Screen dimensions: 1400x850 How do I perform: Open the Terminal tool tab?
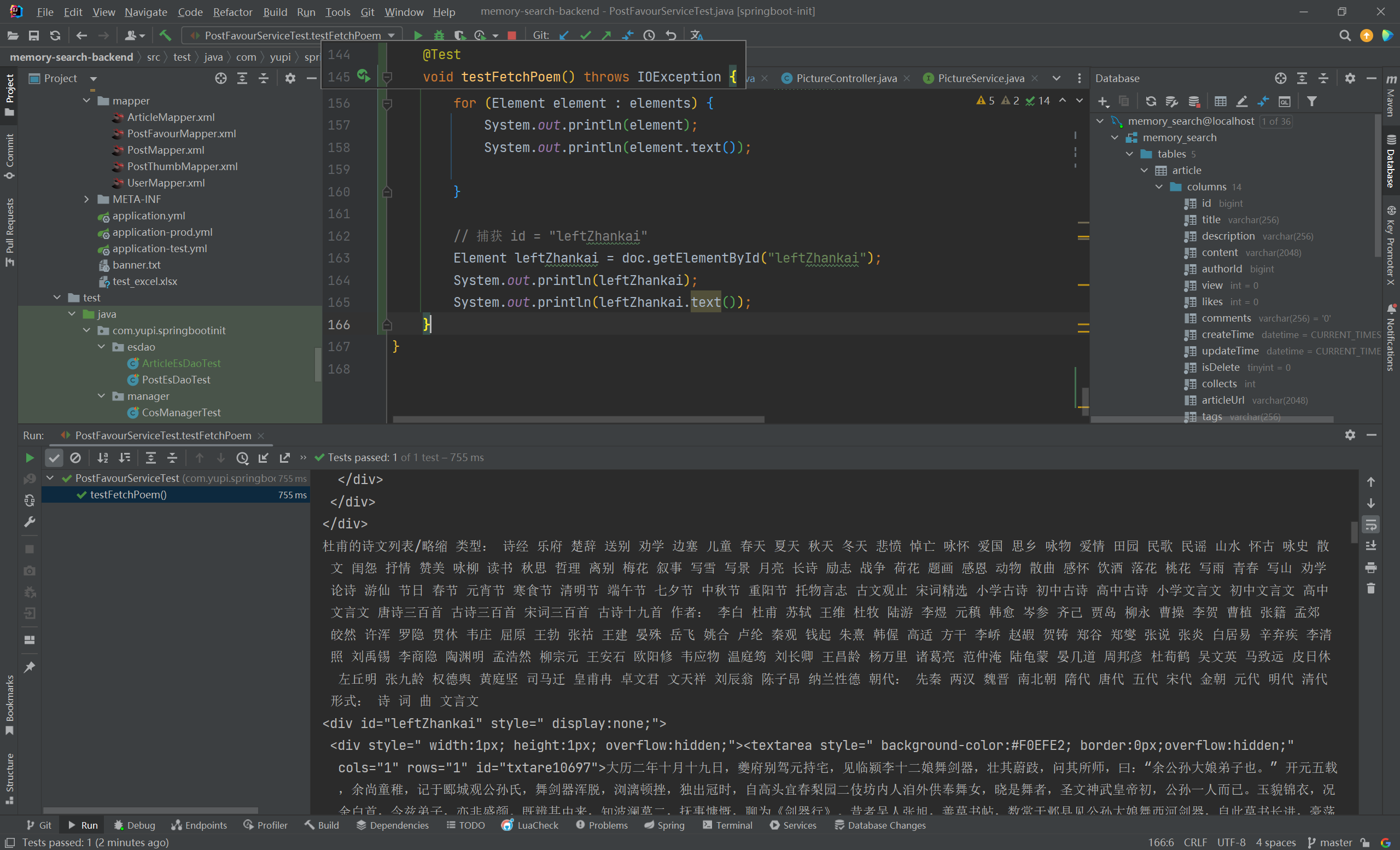[727, 825]
